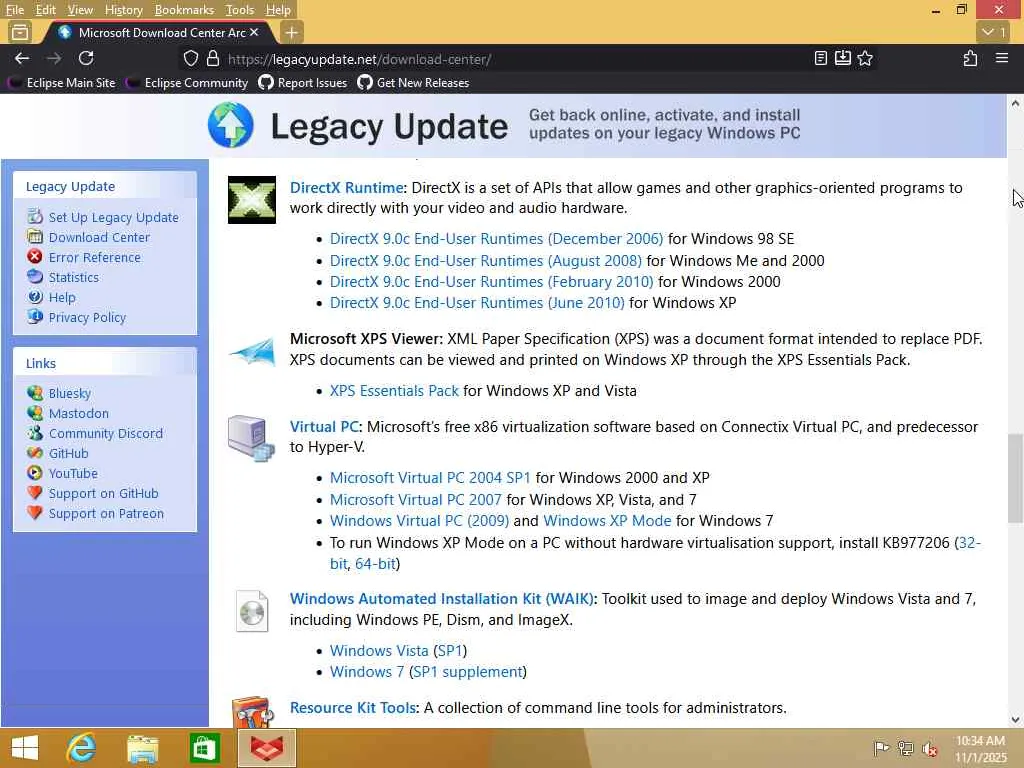The width and height of the screenshot is (1024, 768).
Task: Open SP1 supplement link for Windows 7
Action: click(468, 672)
